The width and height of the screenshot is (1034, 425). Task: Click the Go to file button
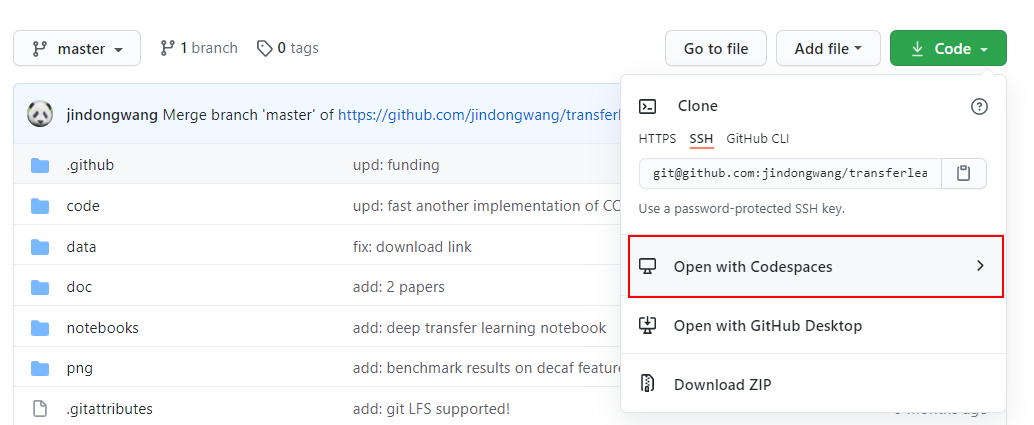click(715, 48)
